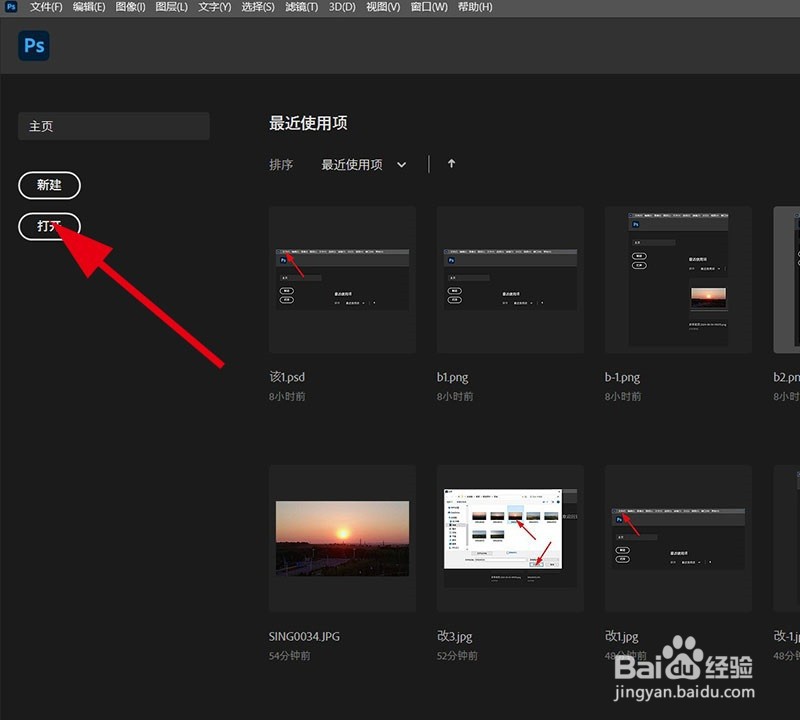
Task: Click the file name b1.png
Action: (x=453, y=378)
